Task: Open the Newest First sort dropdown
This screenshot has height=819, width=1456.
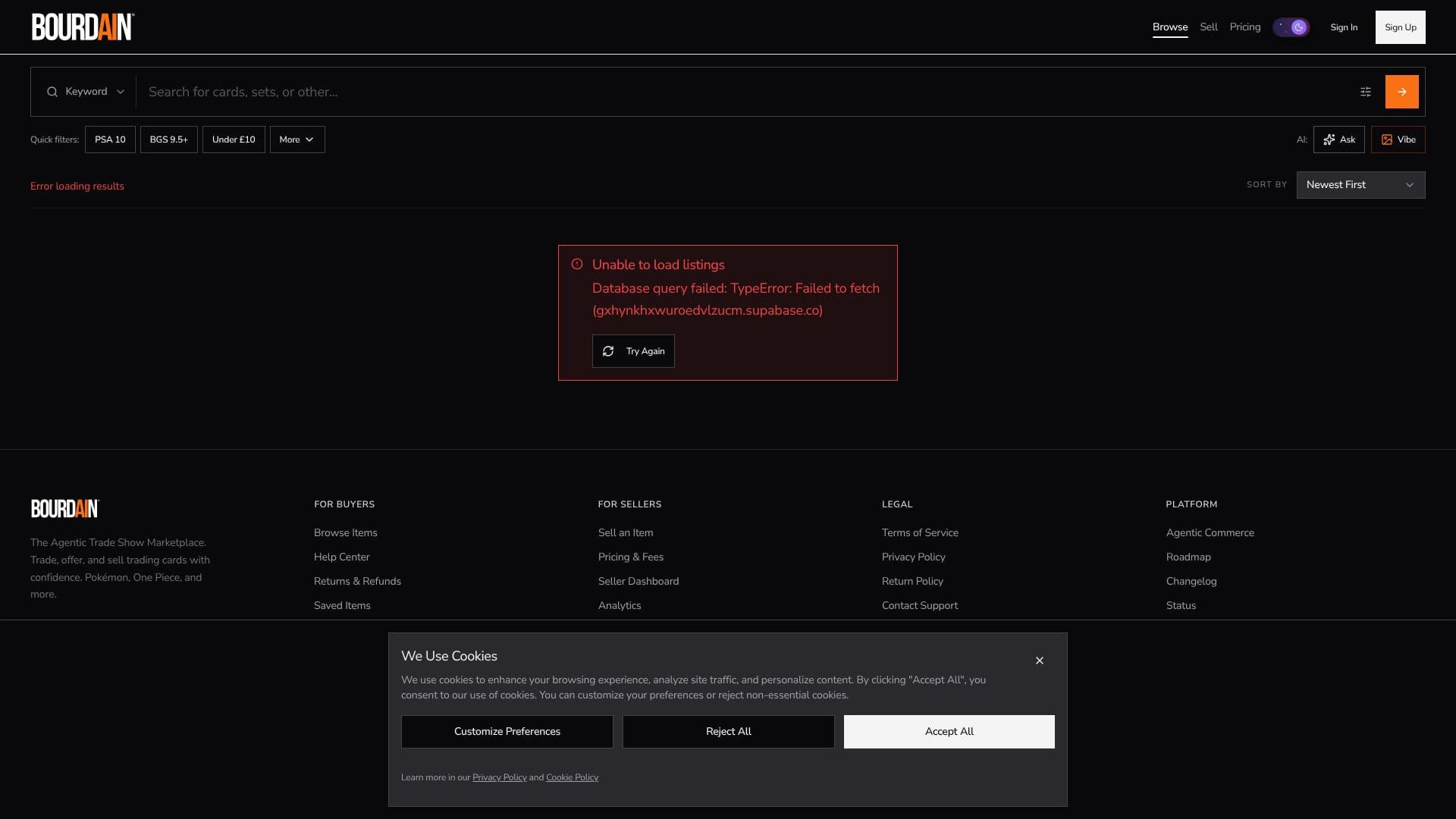Action: 1360,185
